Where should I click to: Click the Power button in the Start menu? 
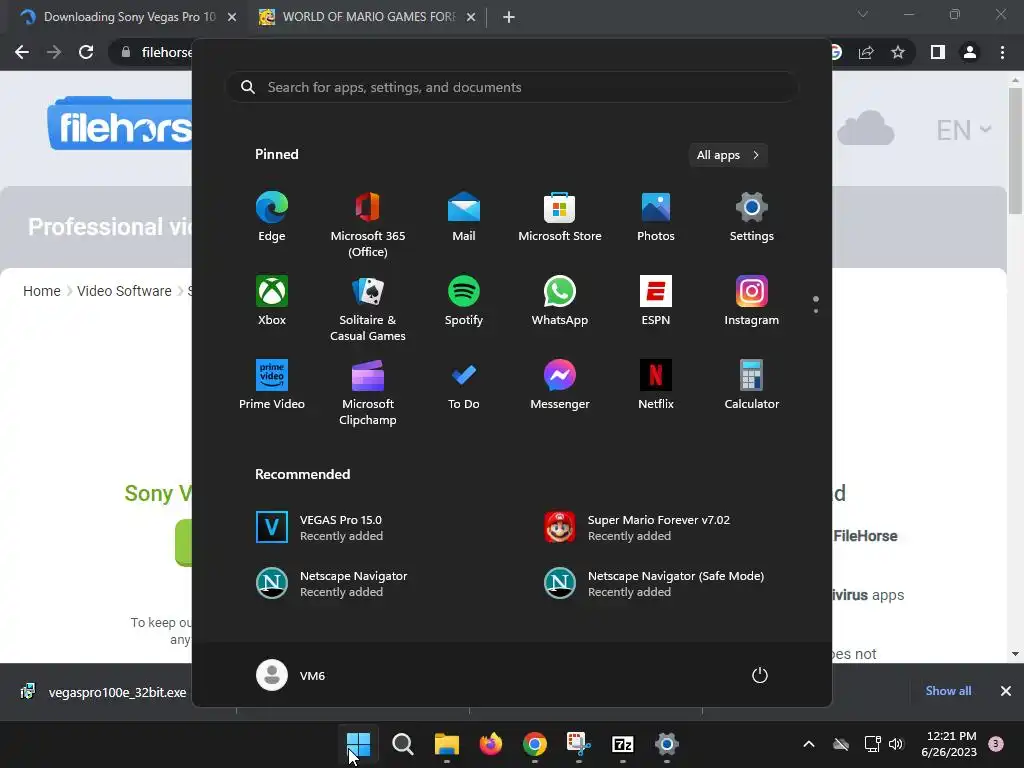[760, 675]
